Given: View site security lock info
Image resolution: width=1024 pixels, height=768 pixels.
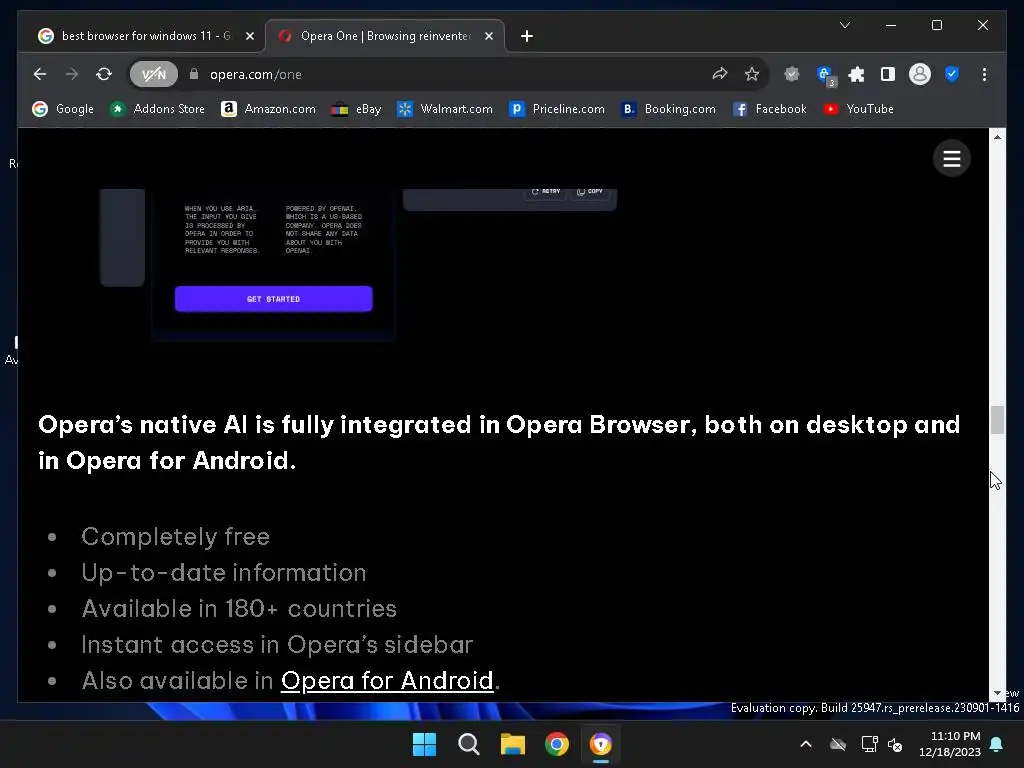Looking at the screenshot, I should [x=194, y=74].
